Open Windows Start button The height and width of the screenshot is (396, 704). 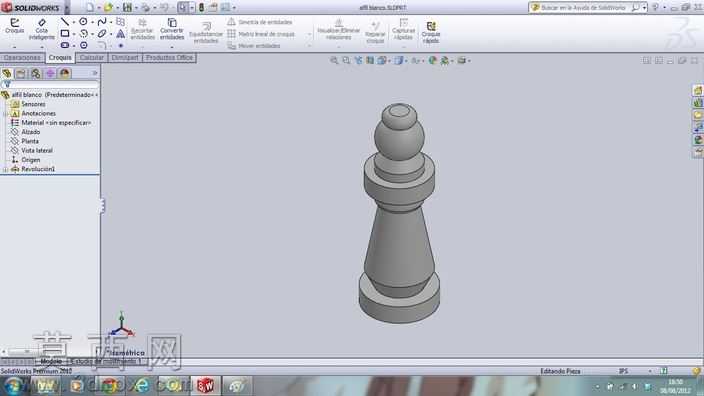13,386
